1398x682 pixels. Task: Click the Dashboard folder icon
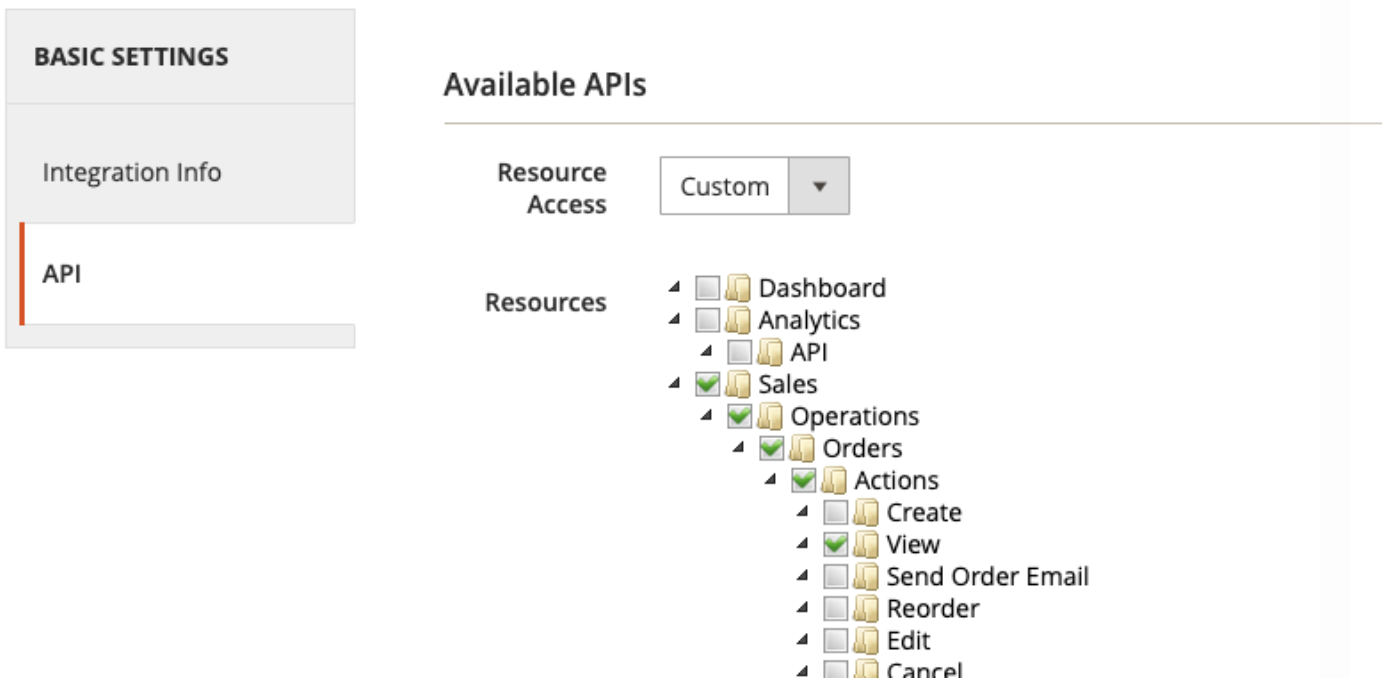pyautogui.click(x=738, y=289)
